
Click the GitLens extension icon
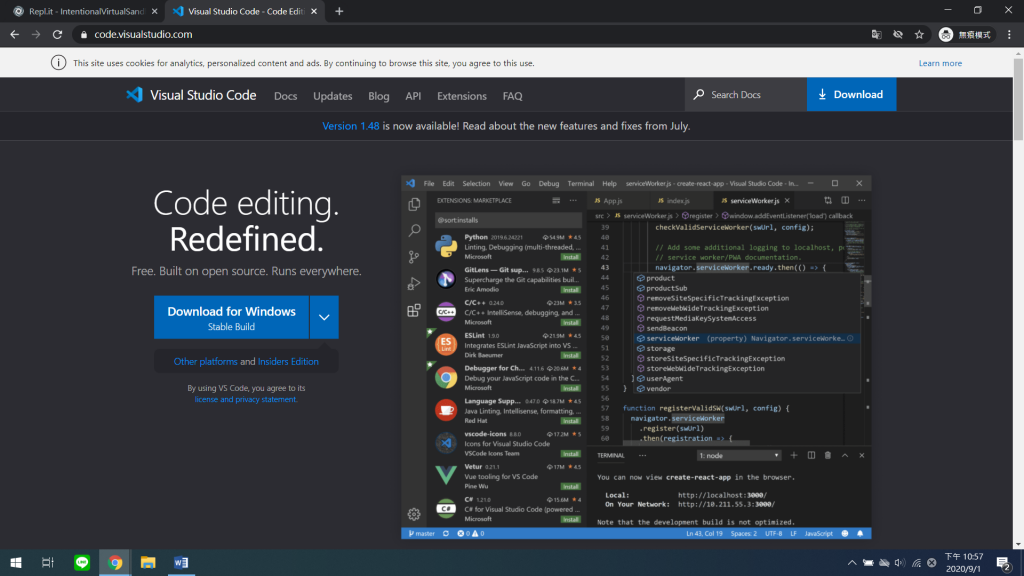446,279
